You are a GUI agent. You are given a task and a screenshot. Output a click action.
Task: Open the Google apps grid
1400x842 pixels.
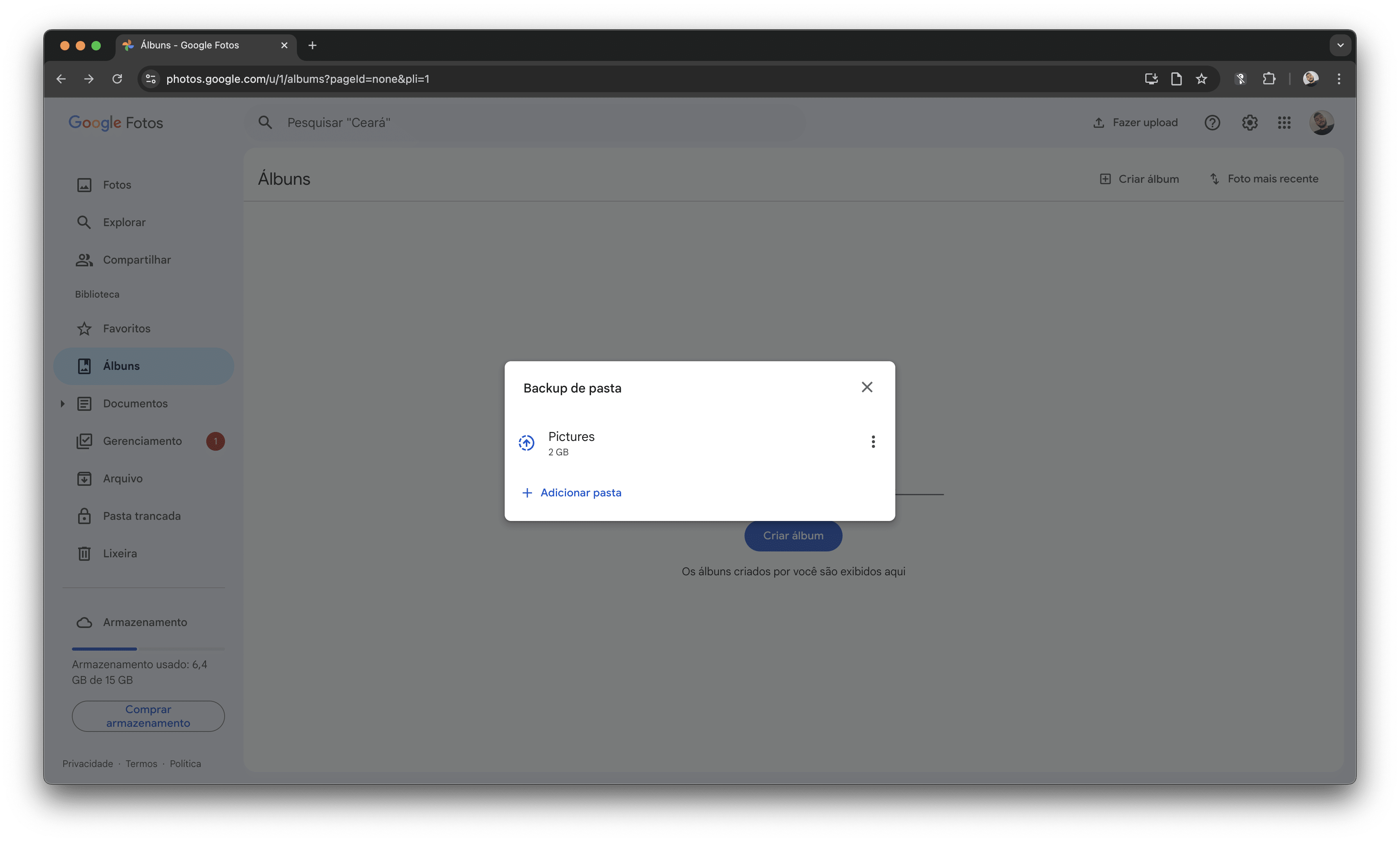[x=1284, y=123]
